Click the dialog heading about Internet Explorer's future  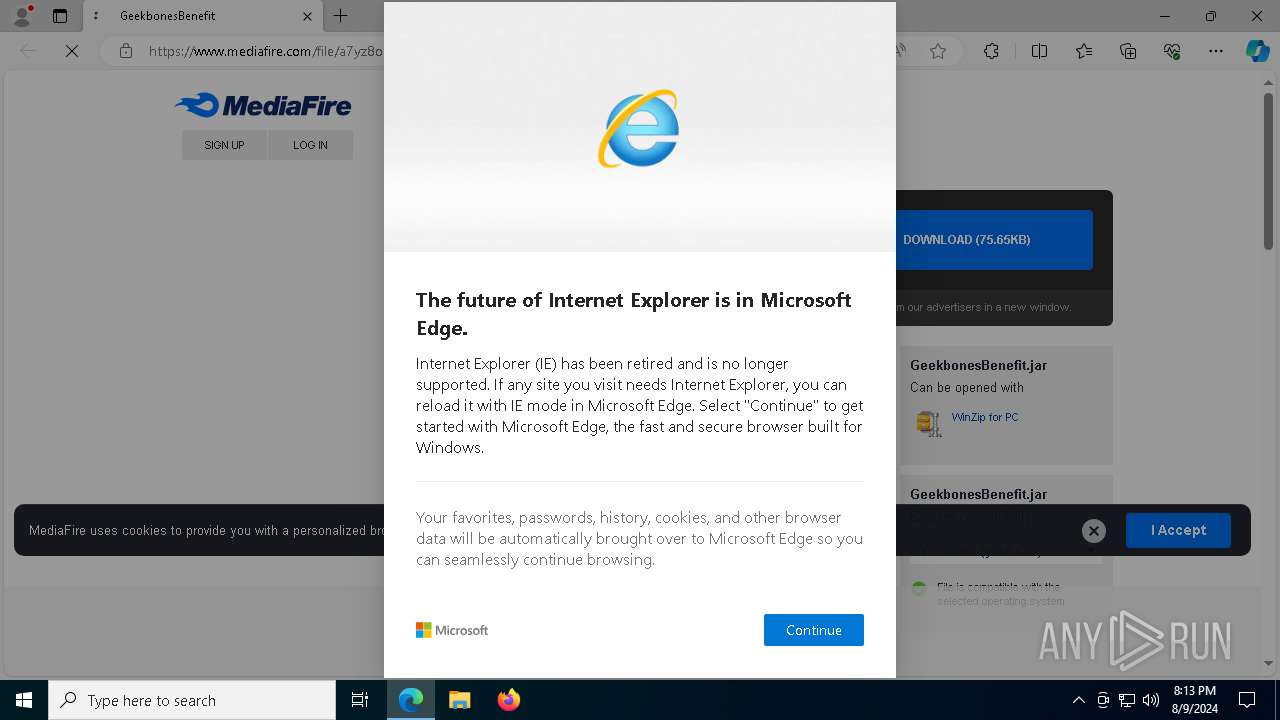coord(634,314)
